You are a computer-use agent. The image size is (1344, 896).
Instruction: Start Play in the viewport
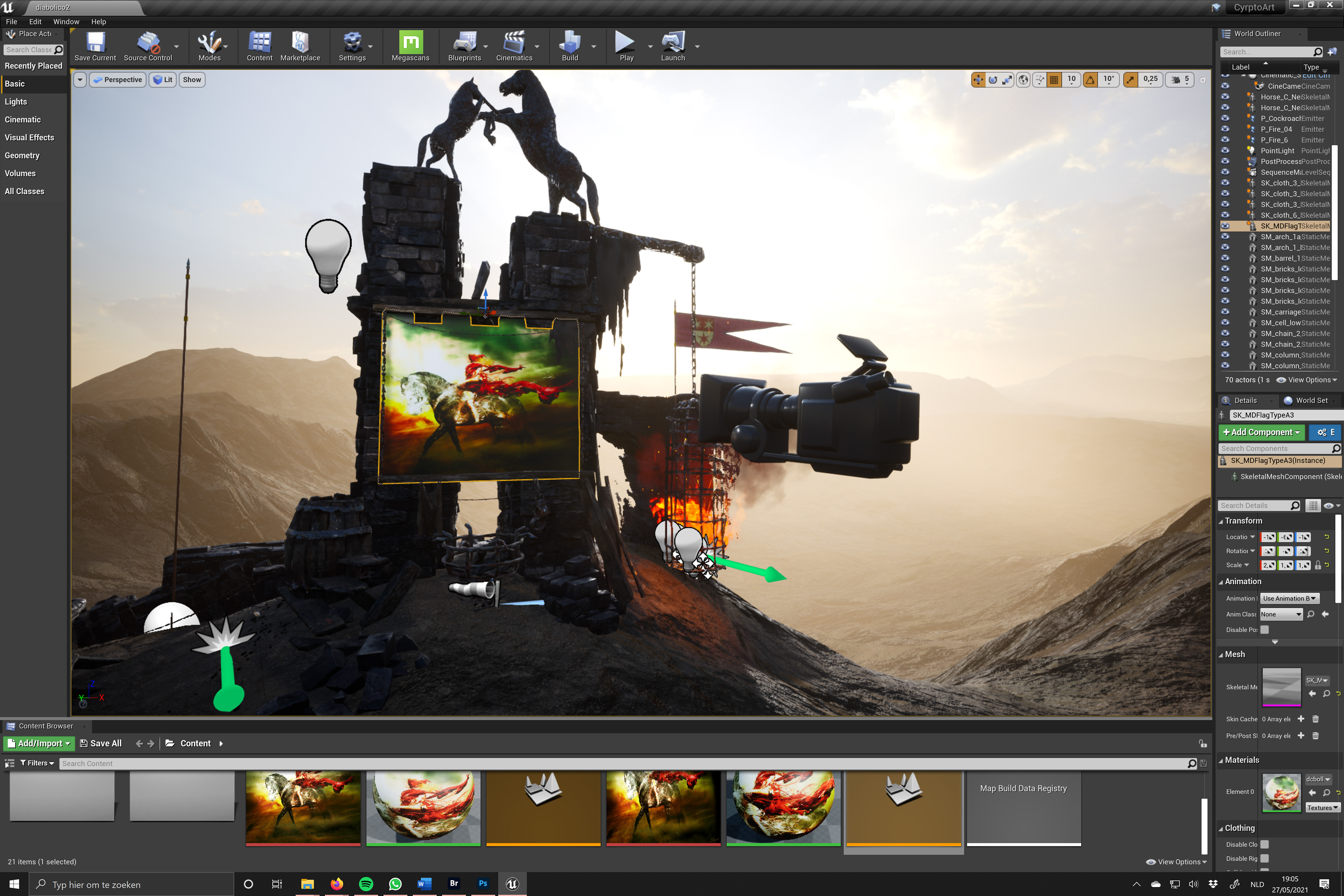(x=626, y=46)
